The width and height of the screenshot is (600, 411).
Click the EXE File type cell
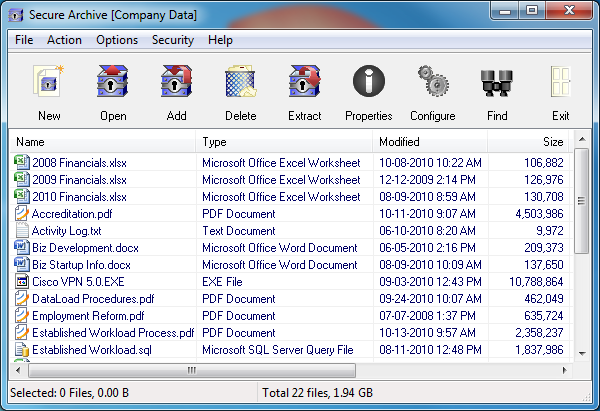(222, 282)
